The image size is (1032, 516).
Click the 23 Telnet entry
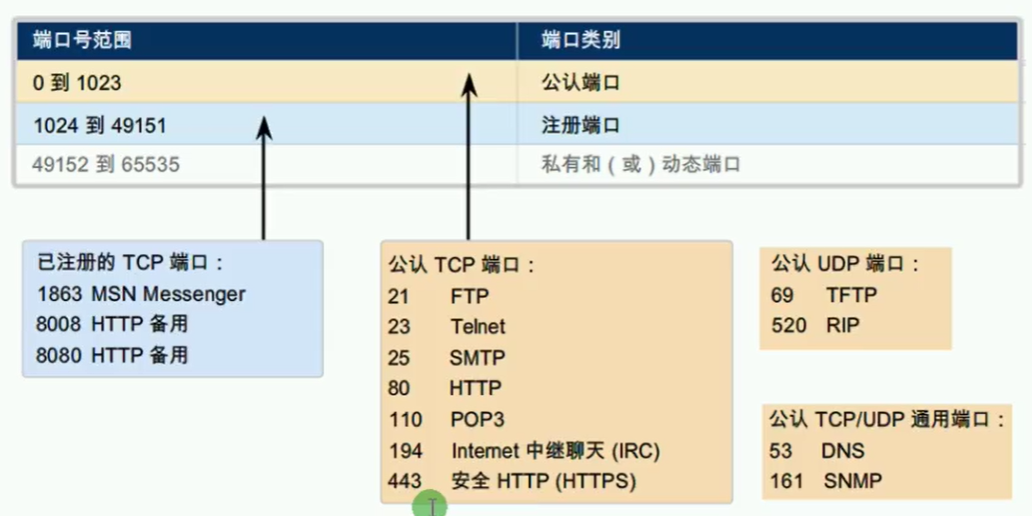[447, 327]
